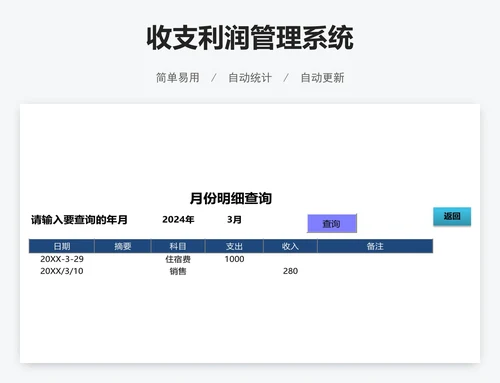This screenshot has width=500, height=383.
Task: Click the 收入 column header
Action: click(290, 246)
